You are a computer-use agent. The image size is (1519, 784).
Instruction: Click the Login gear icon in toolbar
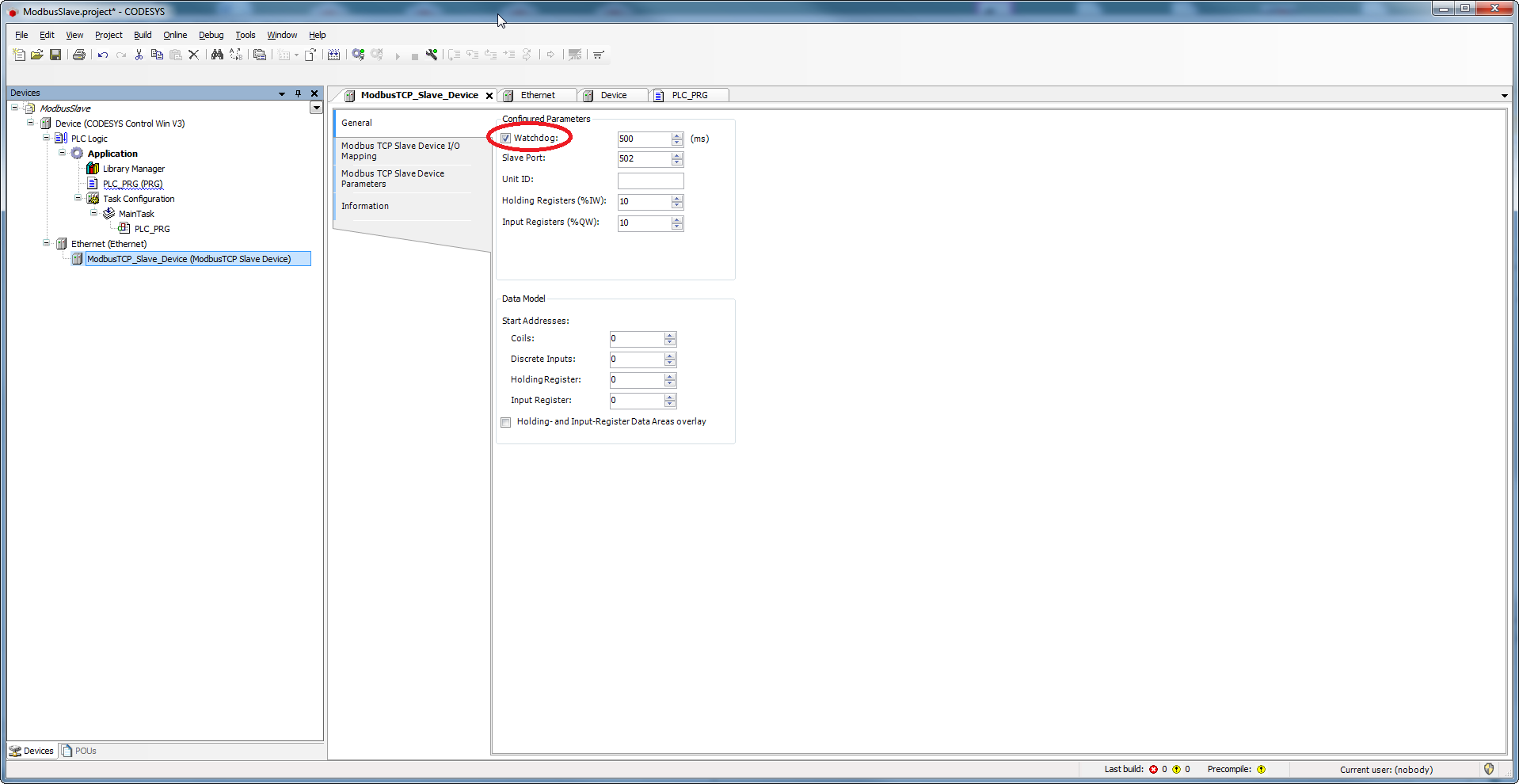coord(358,55)
